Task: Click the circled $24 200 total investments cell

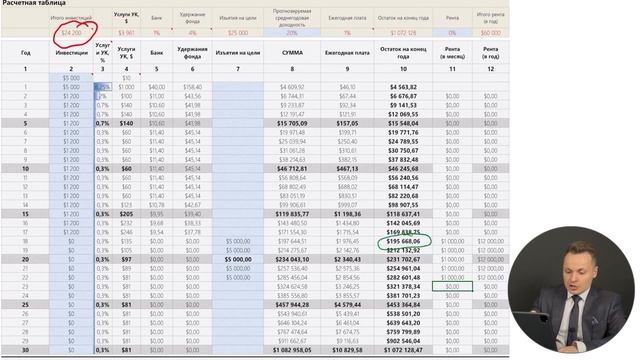Action: pos(71,33)
